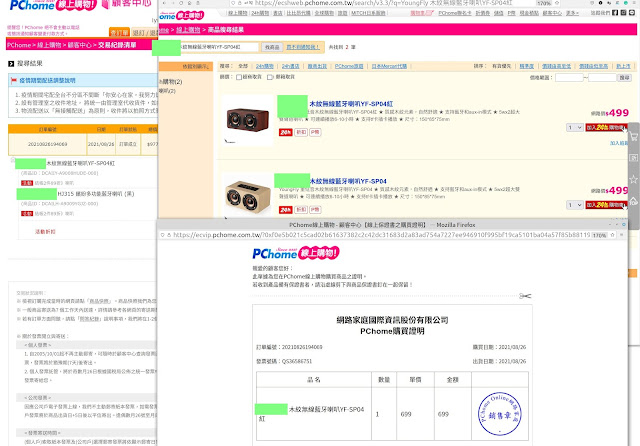
Task: Switch to the 查訂單 tab
Action: 119,32
